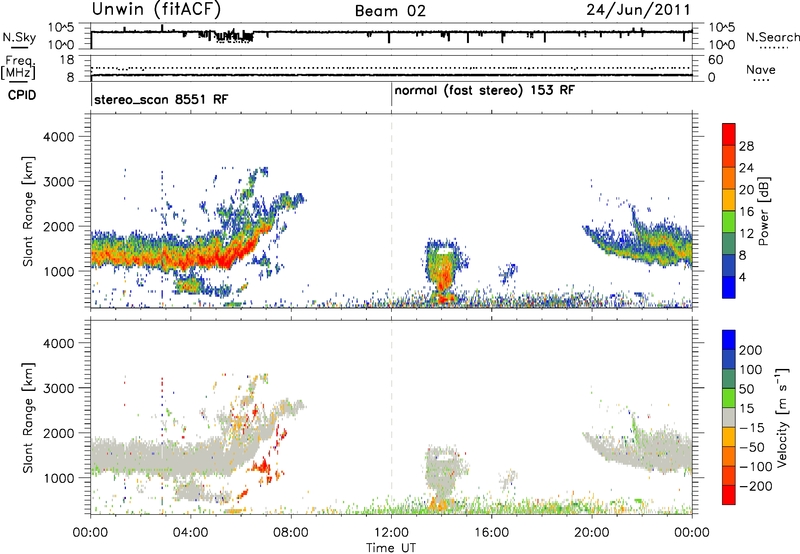The image size is (800, 554).
Task: Click the 'Nave' legend label
Action: pyautogui.click(x=761, y=69)
